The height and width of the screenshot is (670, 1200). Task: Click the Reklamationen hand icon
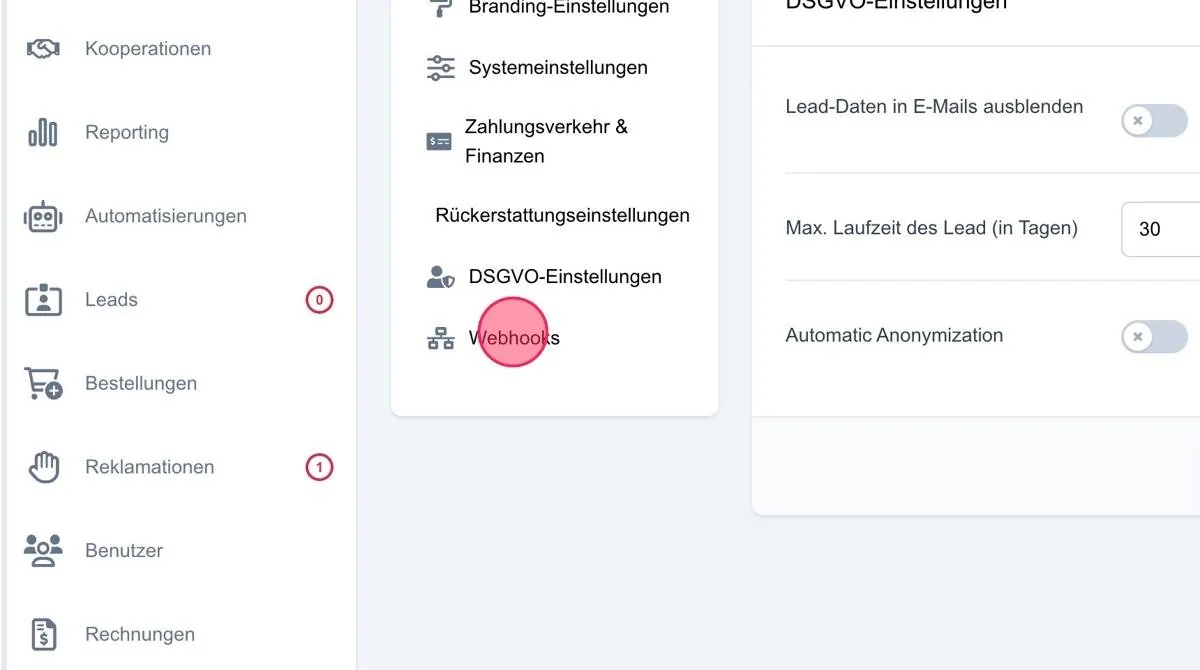click(x=43, y=467)
